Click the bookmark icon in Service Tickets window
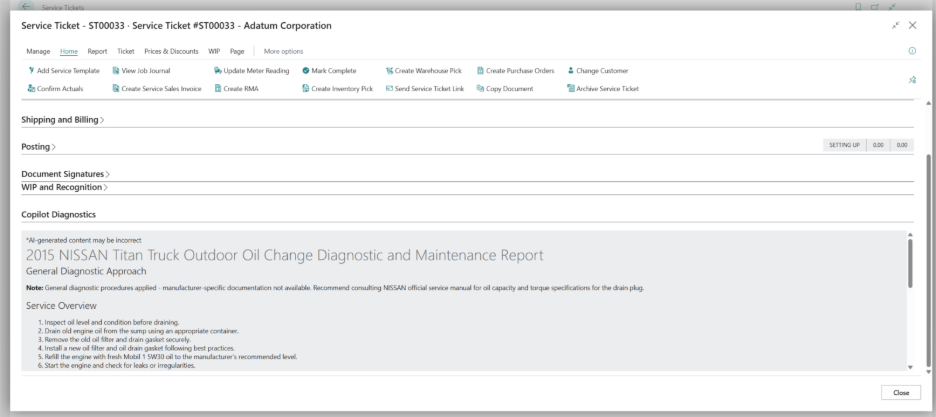This screenshot has height=417, width=936. tap(858, 7)
